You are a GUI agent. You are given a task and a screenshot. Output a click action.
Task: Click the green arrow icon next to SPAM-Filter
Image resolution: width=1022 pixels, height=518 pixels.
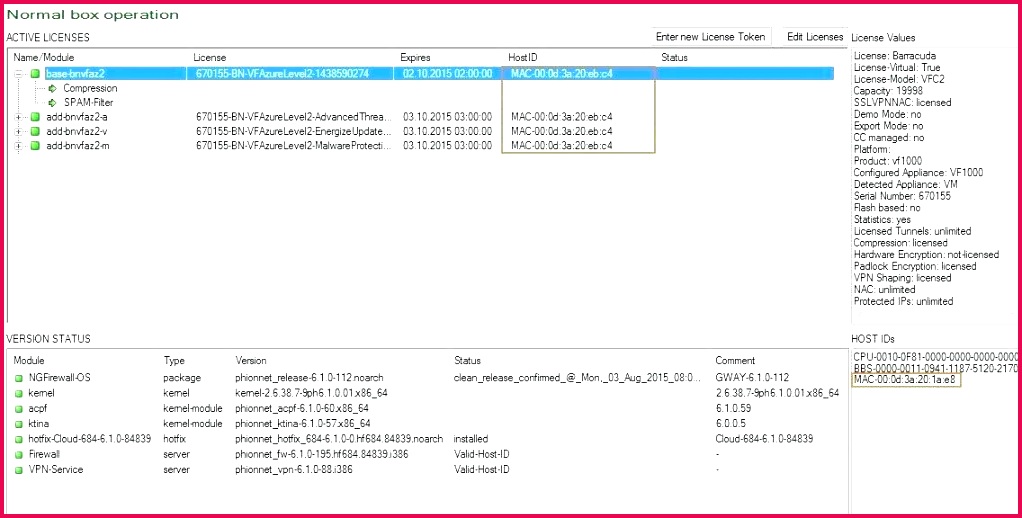pos(53,102)
